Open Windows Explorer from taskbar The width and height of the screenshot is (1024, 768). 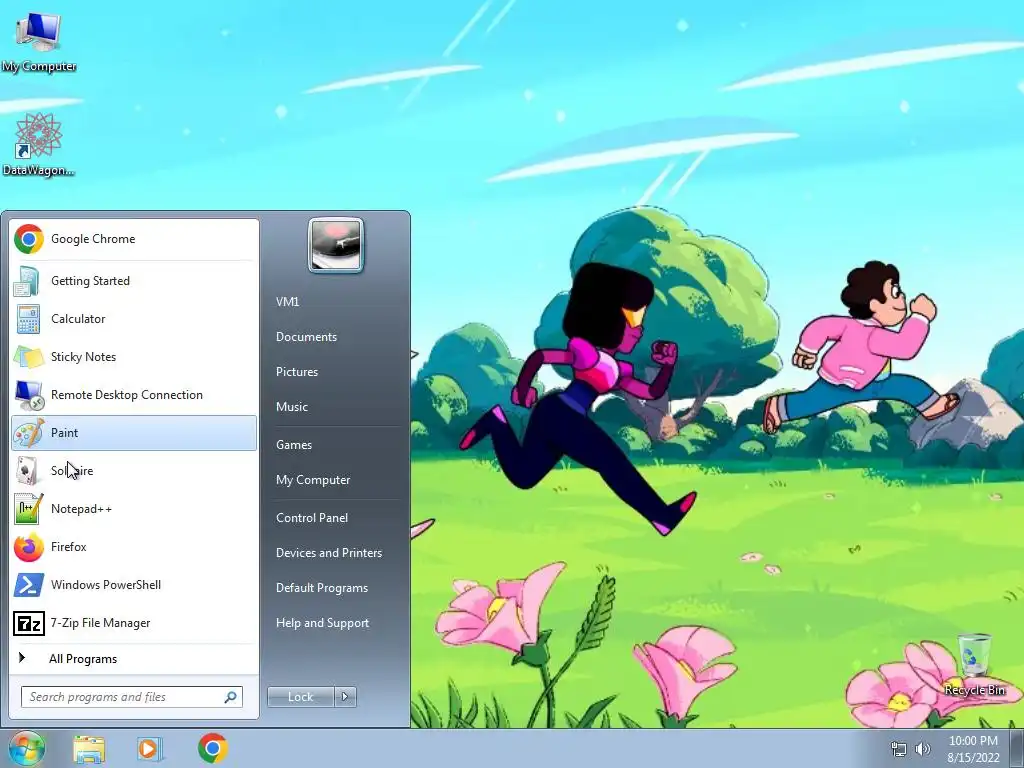pos(89,749)
